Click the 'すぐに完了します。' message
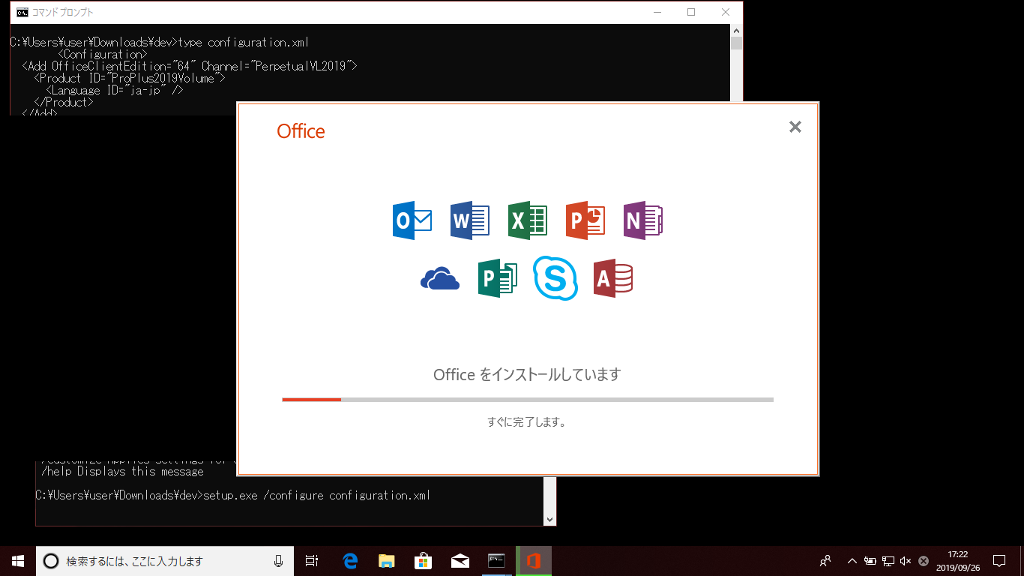This screenshot has height=576, width=1024. 527,422
